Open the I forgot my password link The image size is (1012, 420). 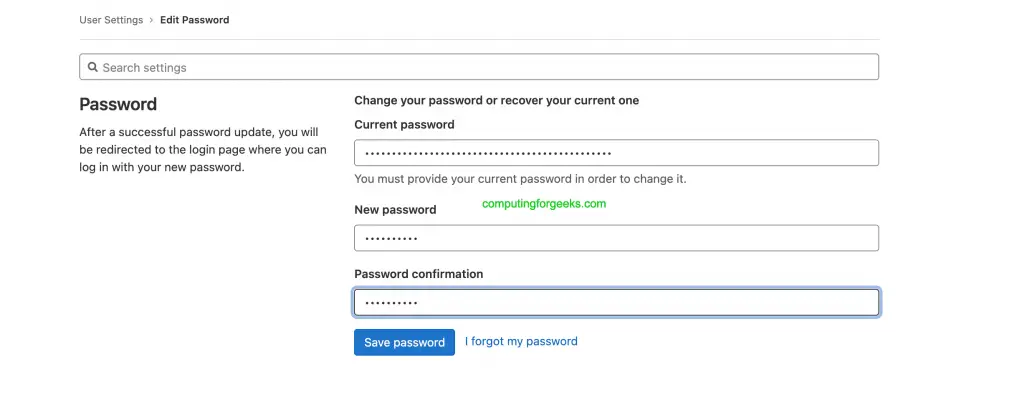(x=521, y=341)
